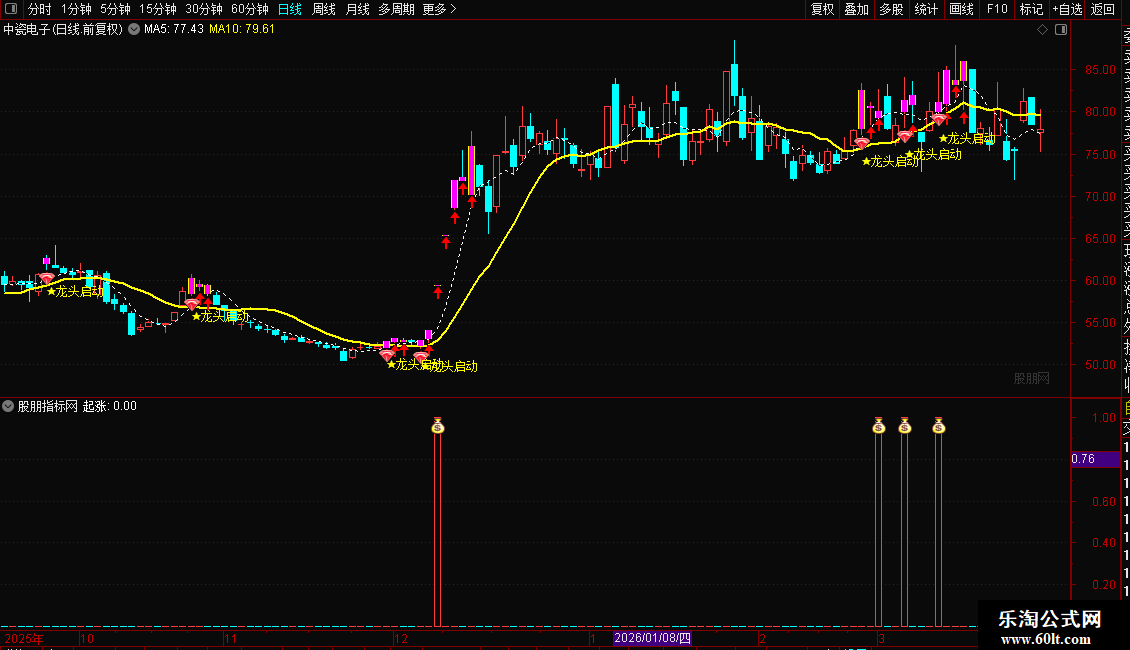Screen dimensions: 1130x650
Task: Click the 标记 mark button
Action: [1031, 9]
